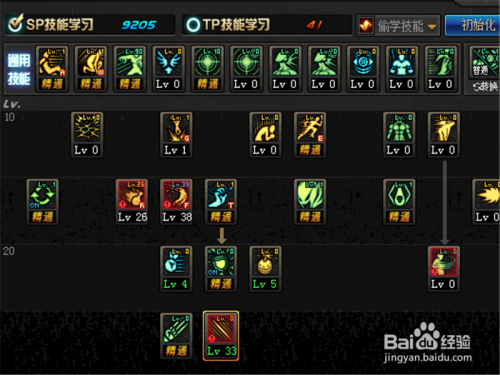
Task: Click the 转换 switch button
Action: click(x=486, y=87)
